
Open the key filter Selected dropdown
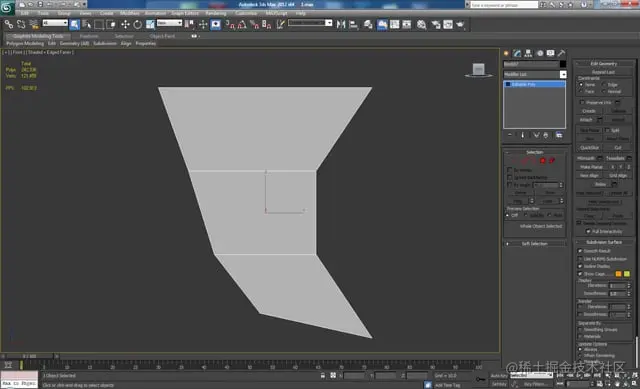(531, 375)
